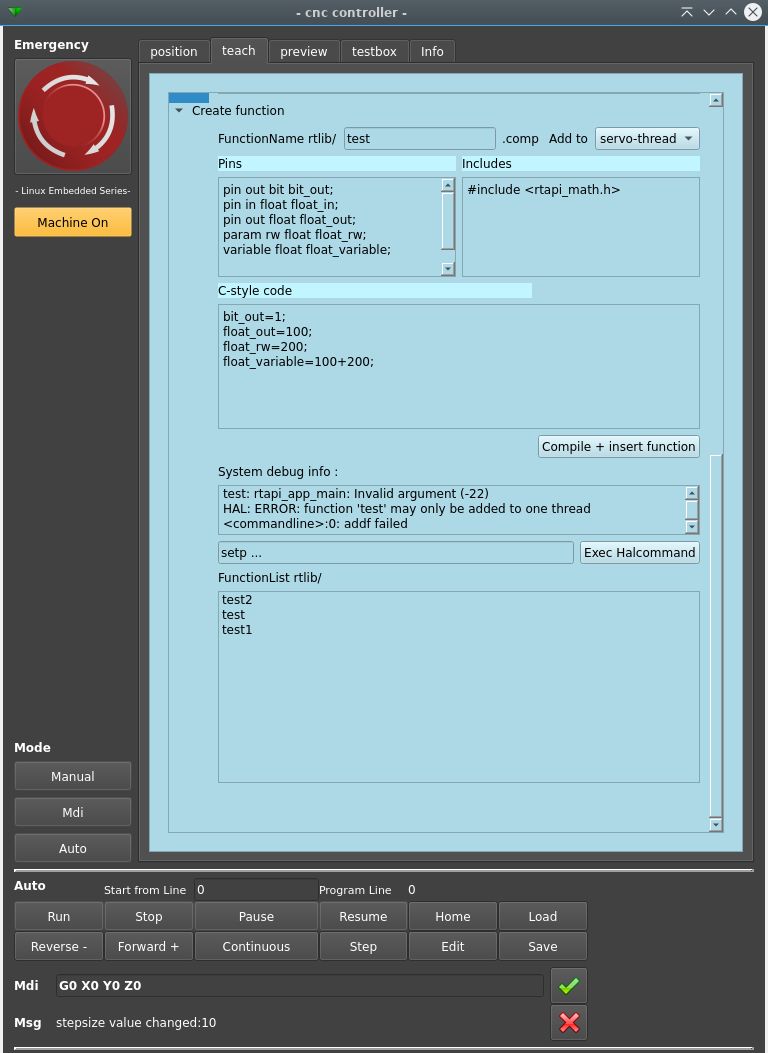The width and height of the screenshot is (768, 1053).
Task: Focus the FunctionName input field
Action: (420, 138)
